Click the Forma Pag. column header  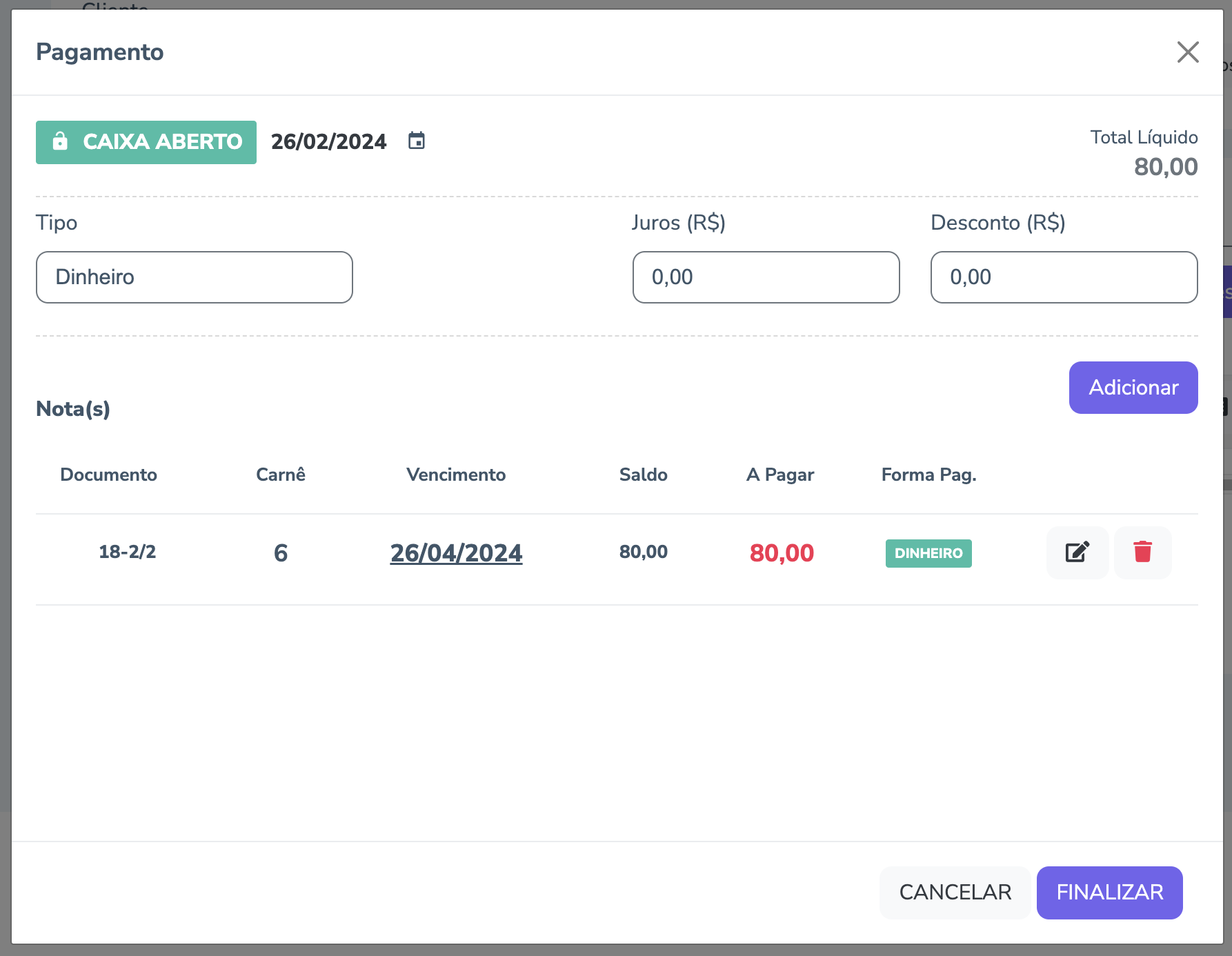[x=928, y=475]
